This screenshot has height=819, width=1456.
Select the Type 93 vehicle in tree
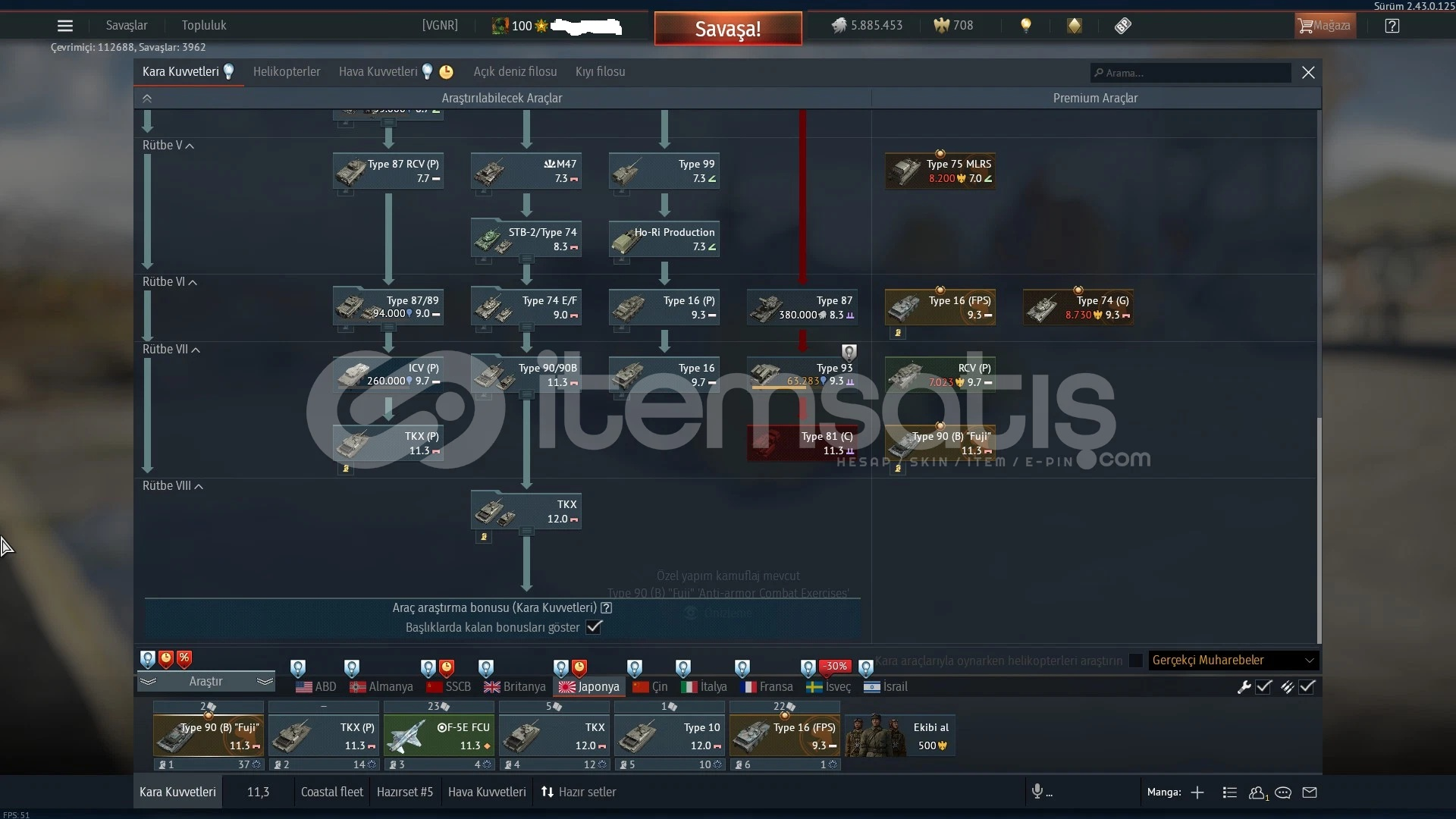[802, 375]
